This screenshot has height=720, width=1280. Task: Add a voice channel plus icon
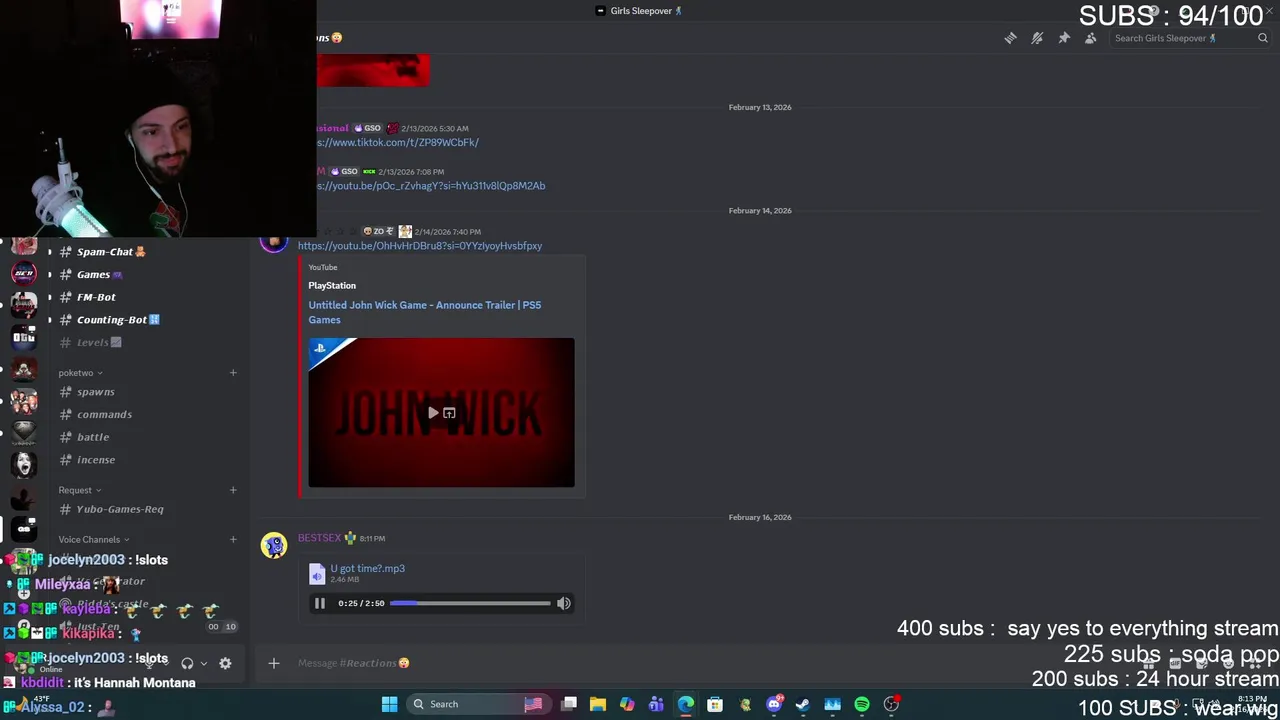(233, 539)
